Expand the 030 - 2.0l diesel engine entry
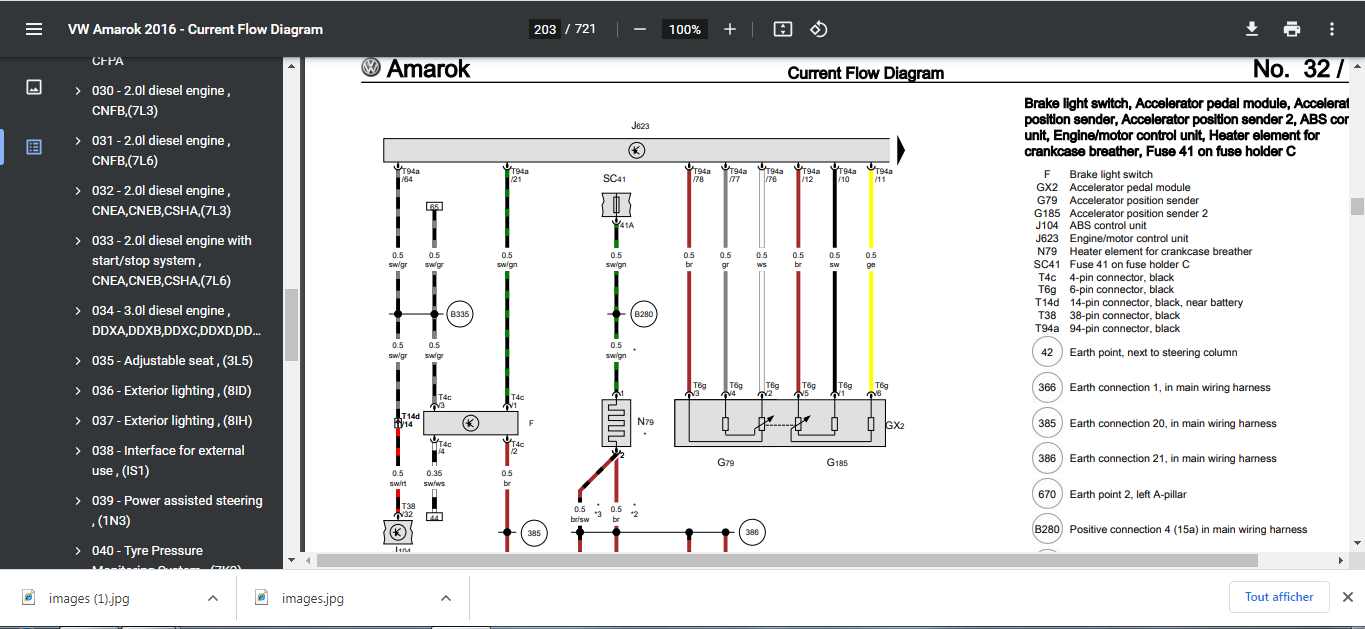 pyautogui.click(x=78, y=91)
